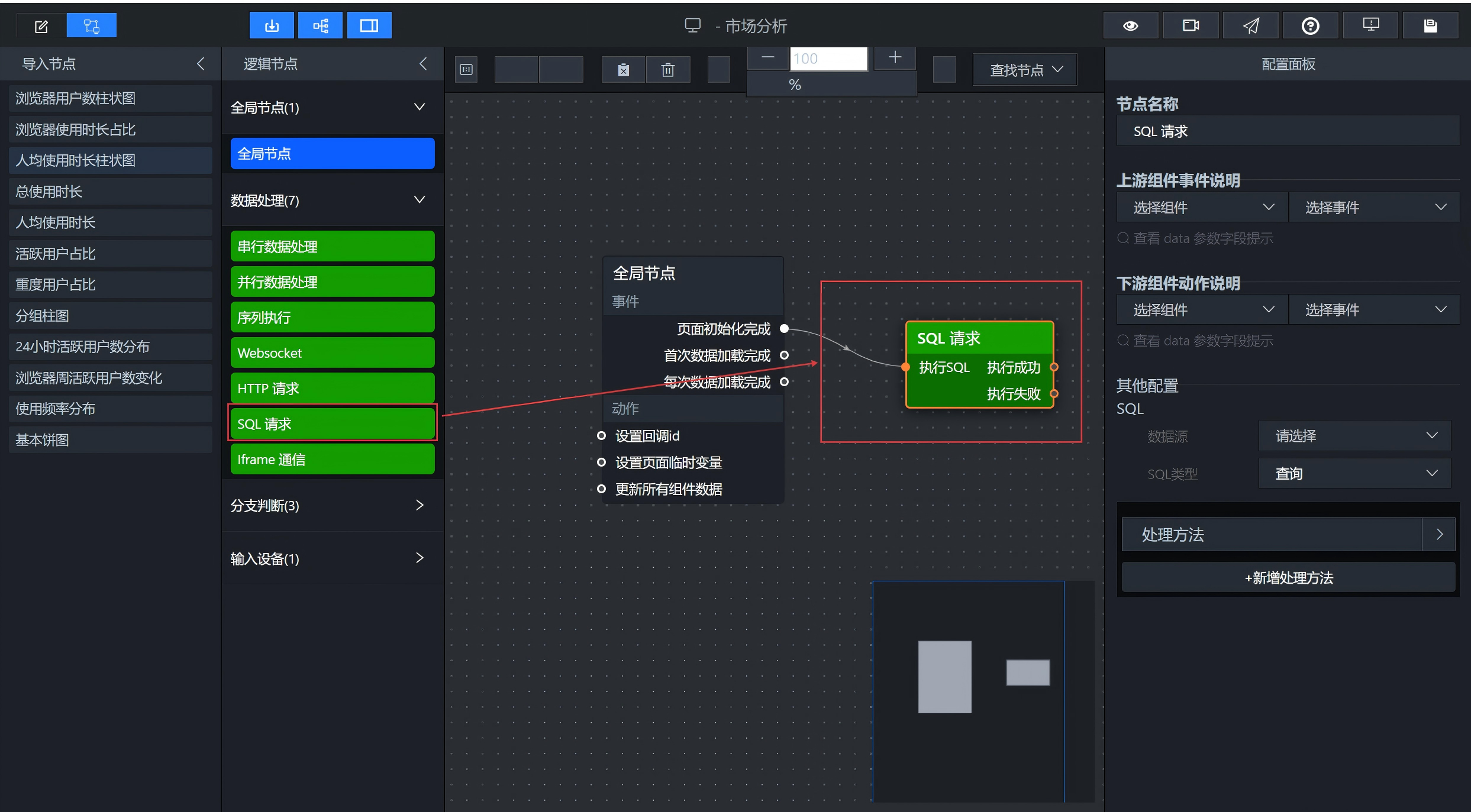Image resolution: width=1471 pixels, height=812 pixels.
Task: Open downstream 选择事件 dropdown
Action: (x=1375, y=310)
